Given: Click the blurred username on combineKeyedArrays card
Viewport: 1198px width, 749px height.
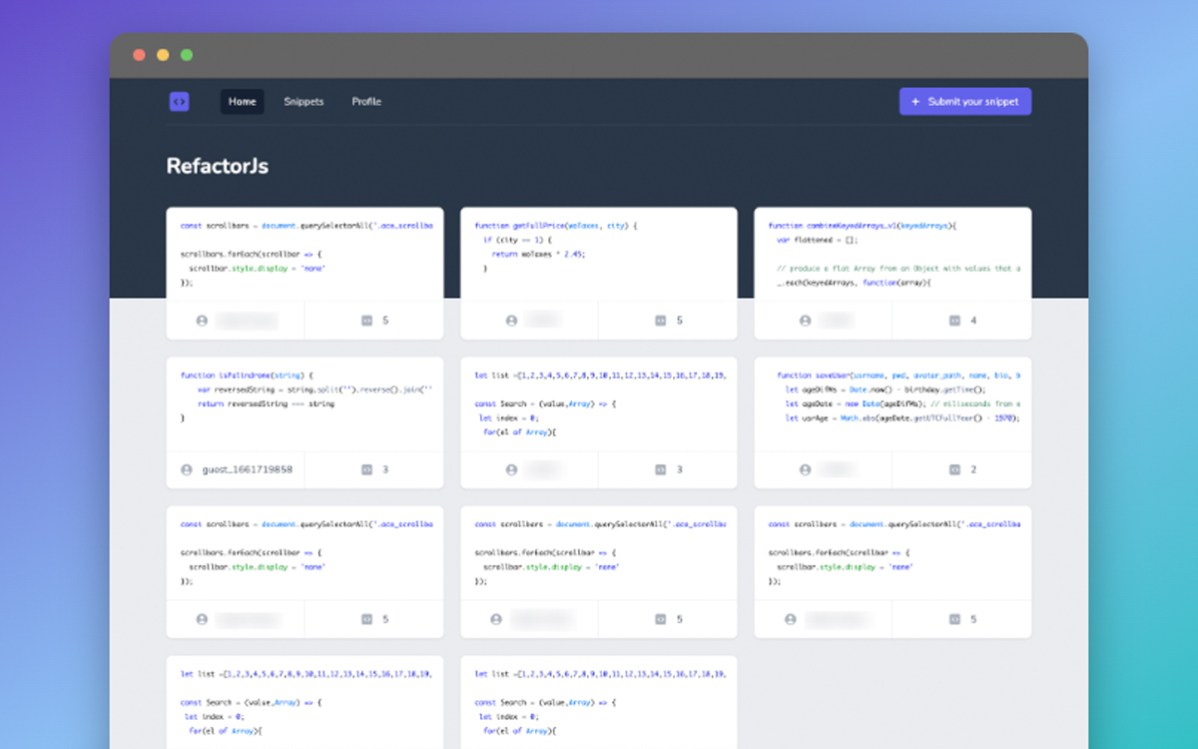Looking at the screenshot, I should pos(835,320).
